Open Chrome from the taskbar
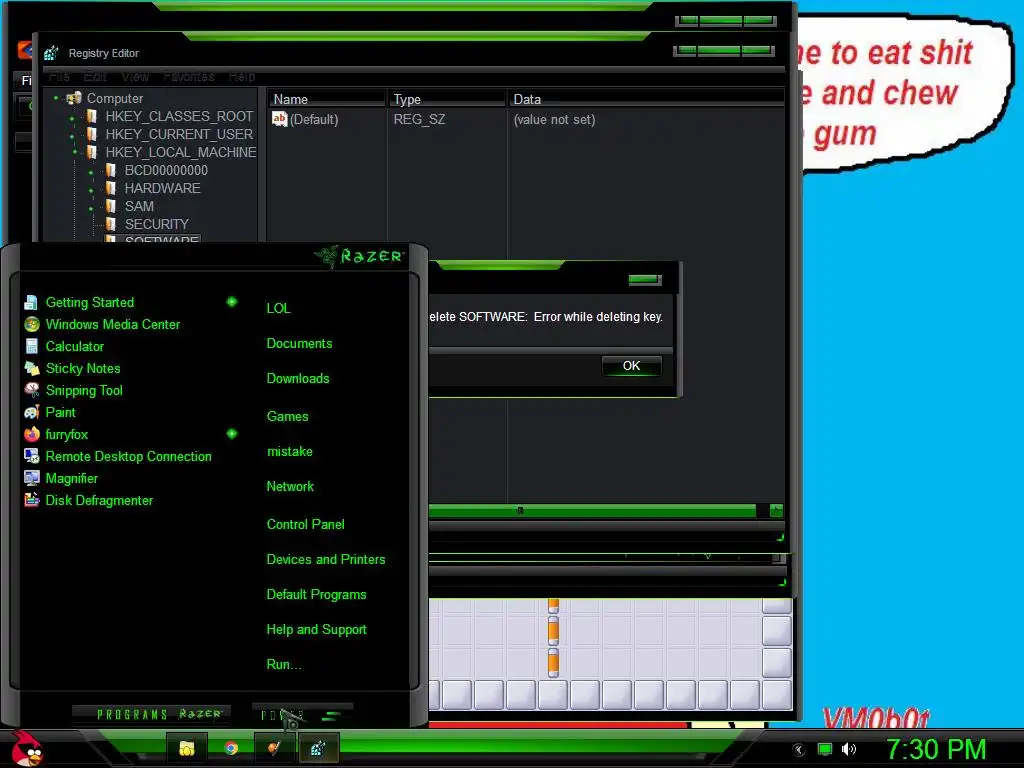 [x=231, y=748]
